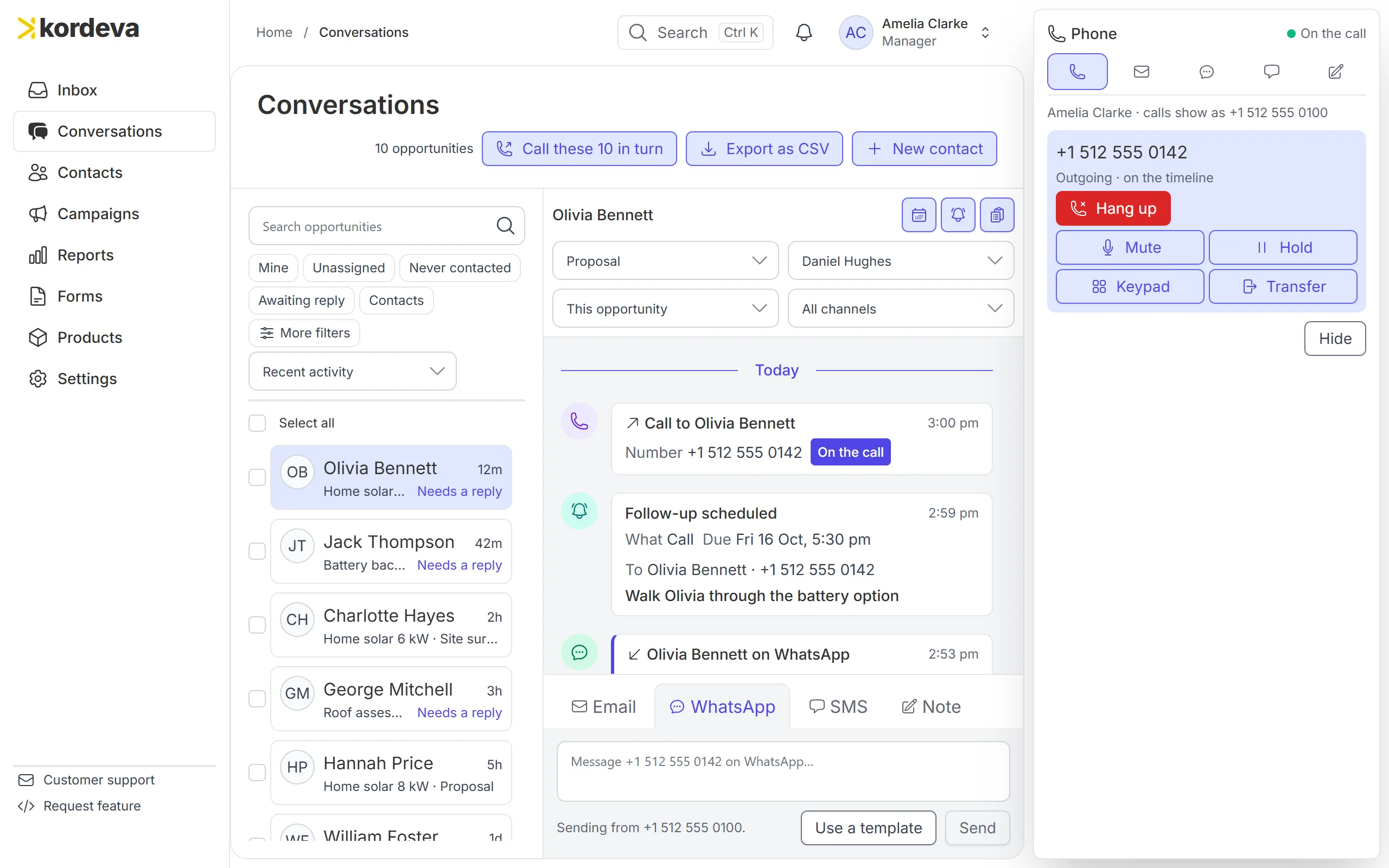Open Settings in the sidebar

[x=114, y=379]
